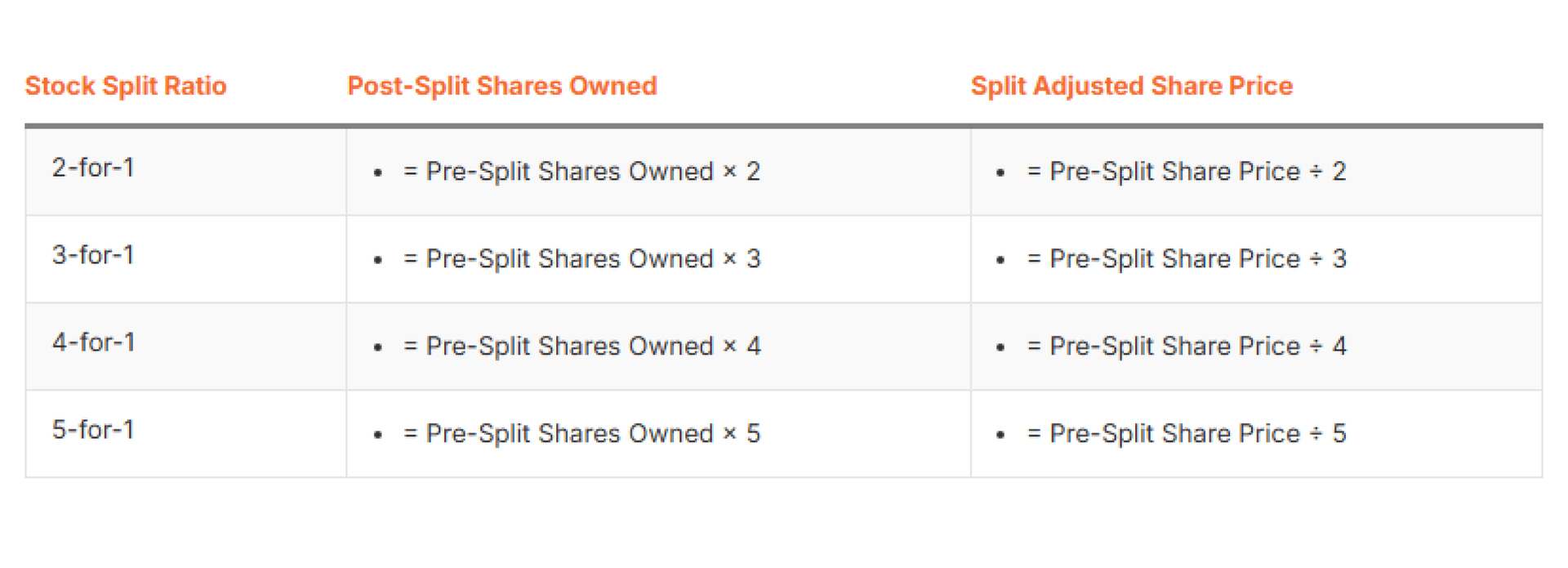The height and width of the screenshot is (568, 1568).
Task: Click the bullet before Shares Owned × 4
Action: [x=377, y=348]
